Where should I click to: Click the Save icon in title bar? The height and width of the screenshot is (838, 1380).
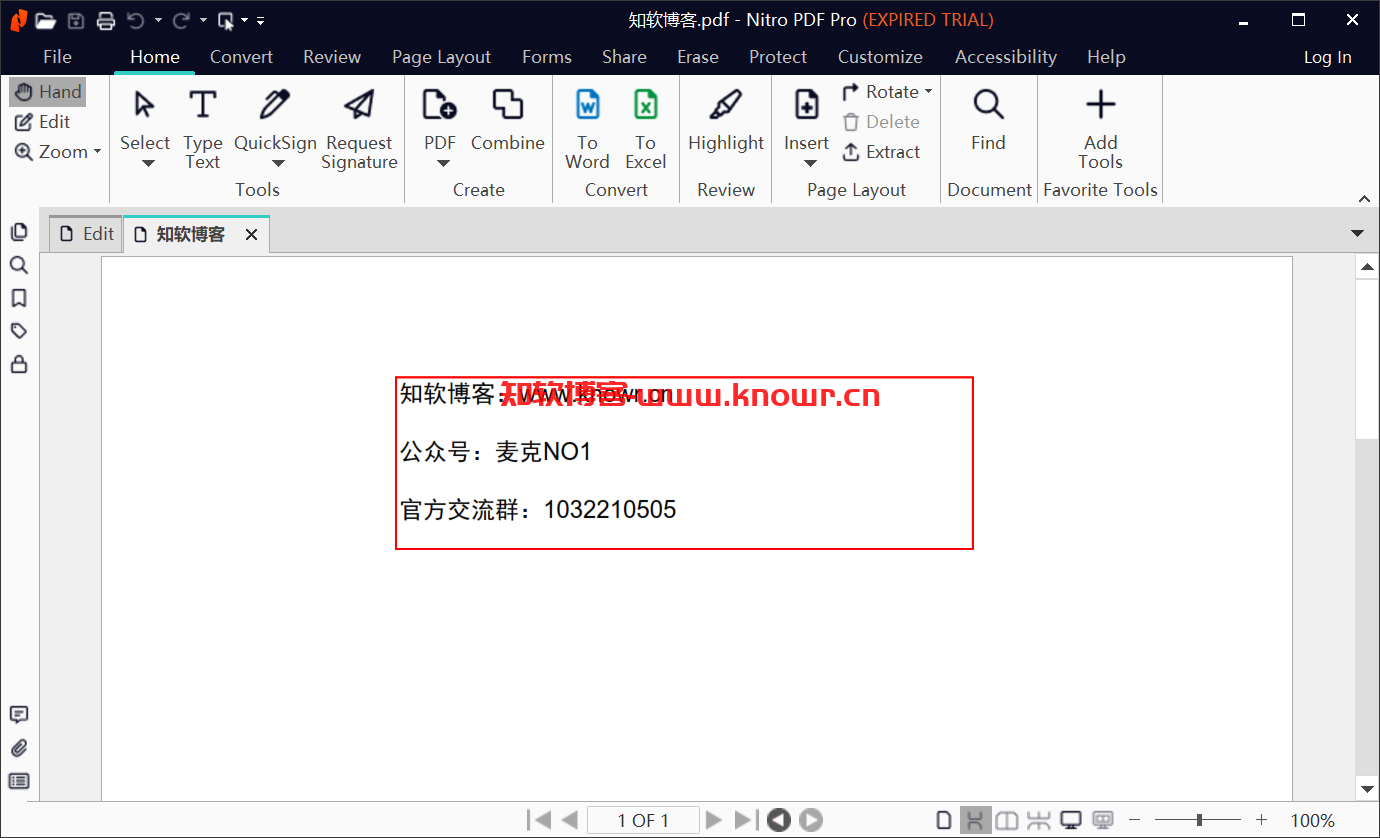pyautogui.click(x=76, y=20)
